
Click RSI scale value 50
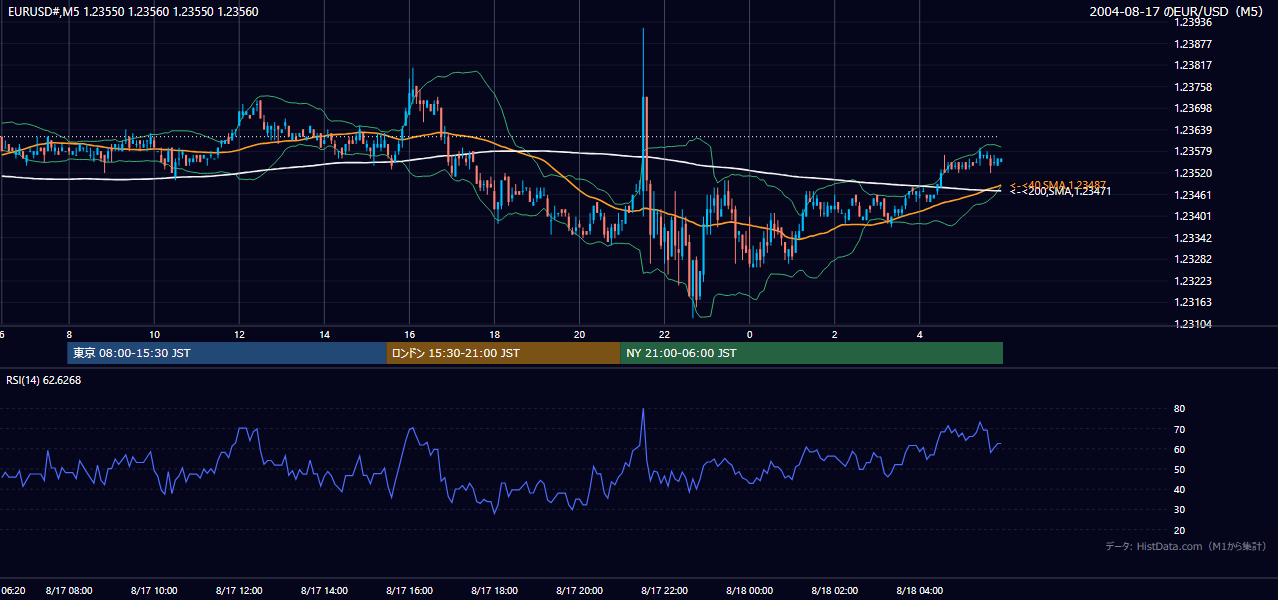[1180, 469]
